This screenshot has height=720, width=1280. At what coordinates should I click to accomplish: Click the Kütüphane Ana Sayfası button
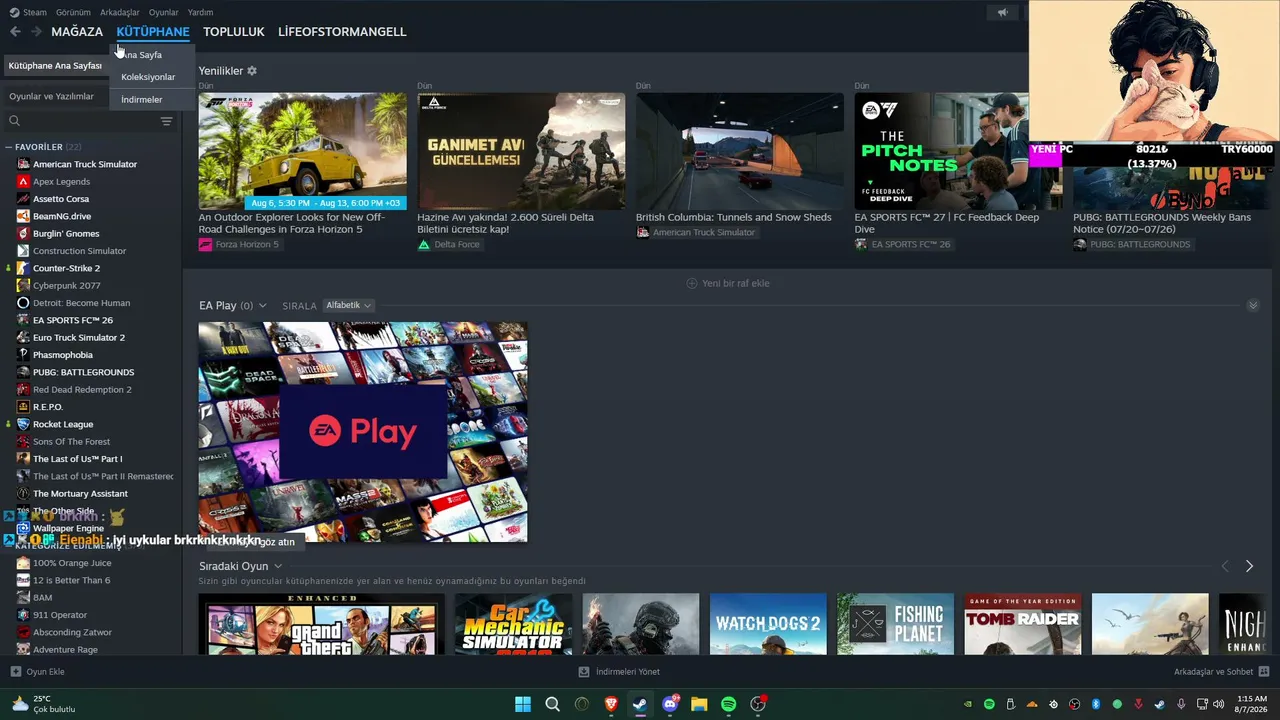[55, 66]
